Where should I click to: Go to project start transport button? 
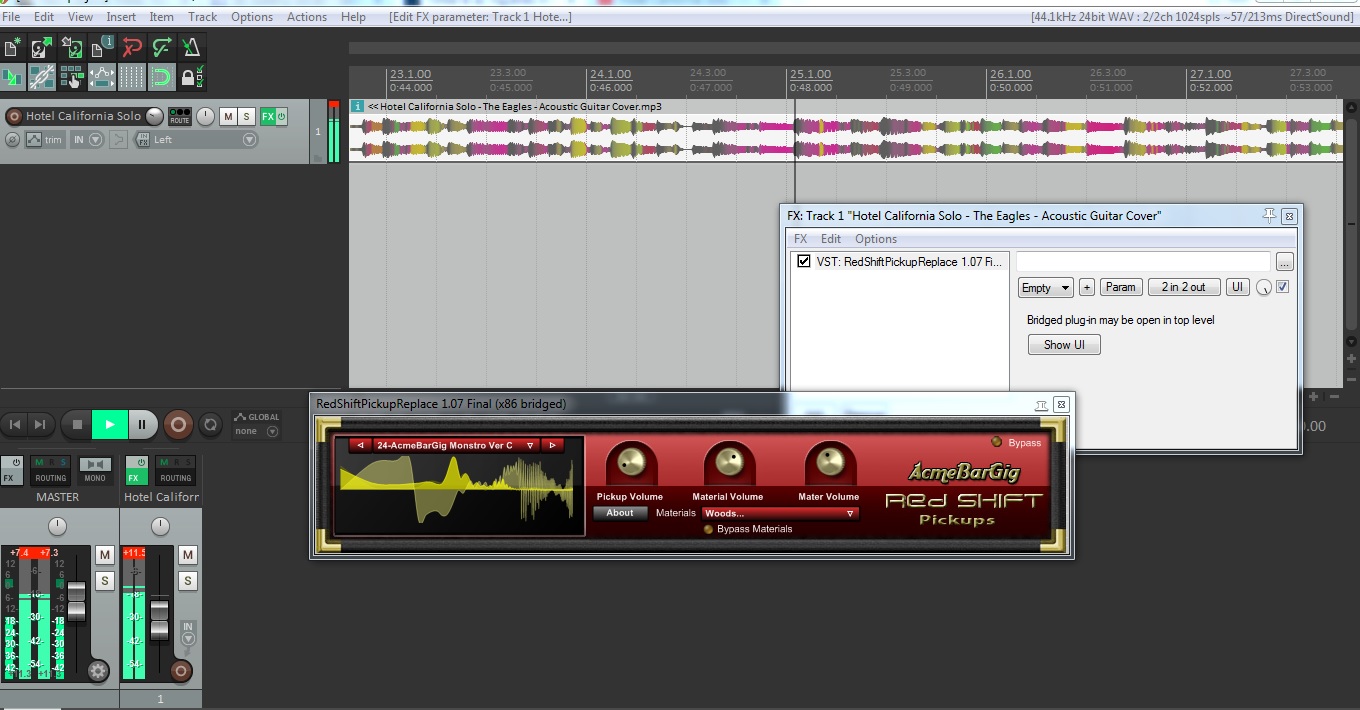[x=15, y=425]
